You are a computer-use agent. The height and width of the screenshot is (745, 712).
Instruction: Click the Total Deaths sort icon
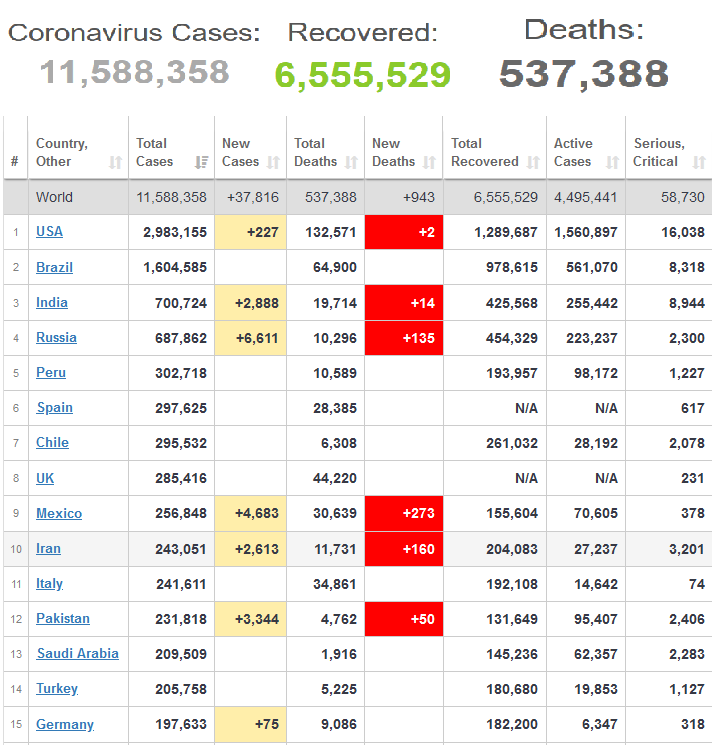coord(351,162)
